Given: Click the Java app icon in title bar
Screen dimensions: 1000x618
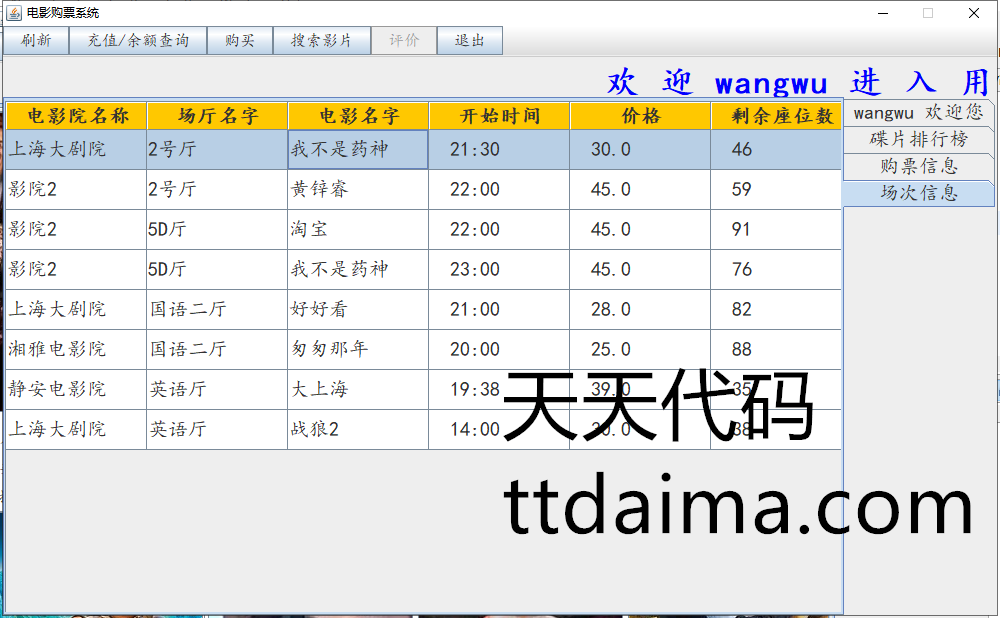Looking at the screenshot, I should point(14,13).
